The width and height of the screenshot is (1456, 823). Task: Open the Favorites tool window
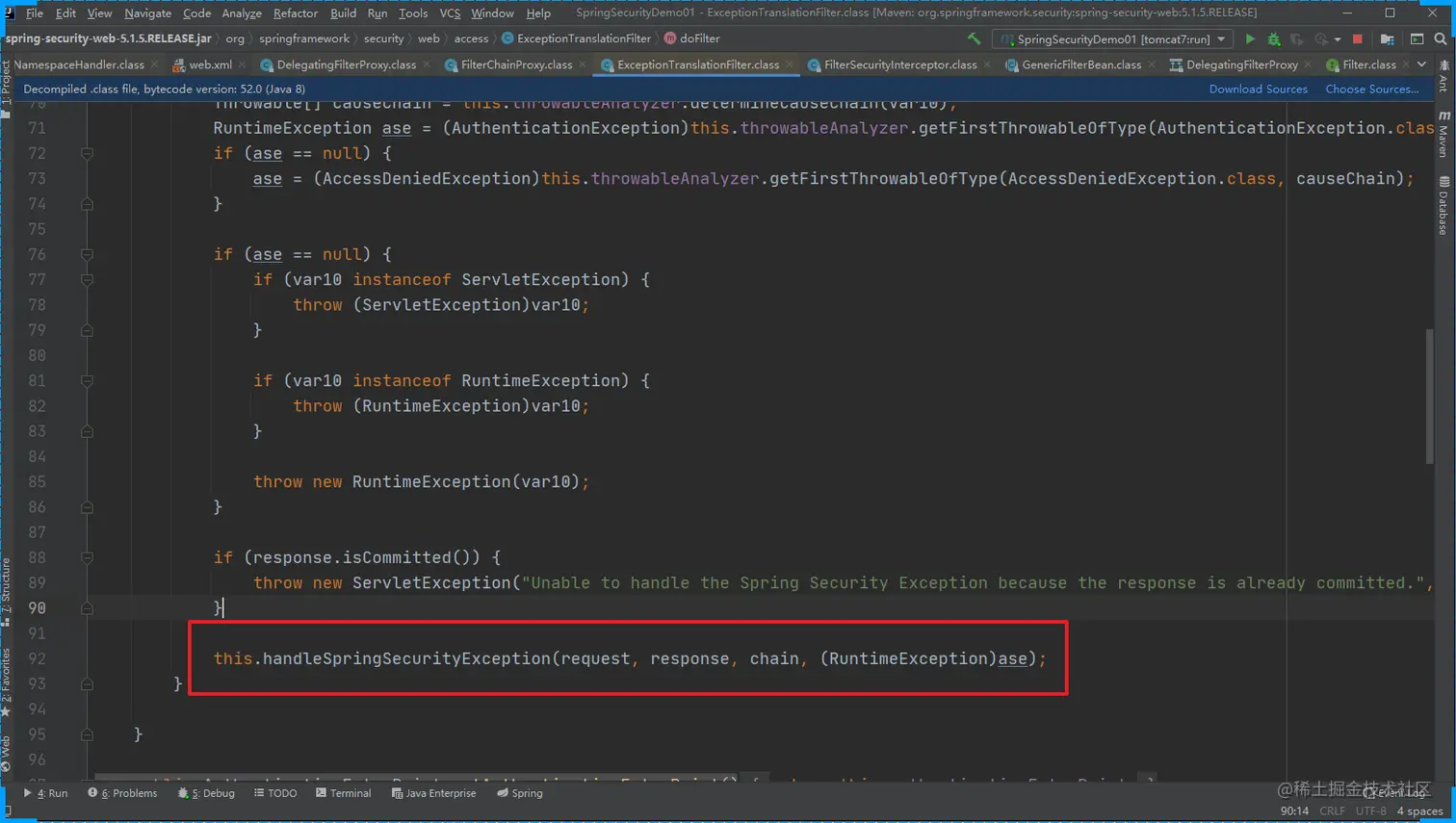point(6,682)
